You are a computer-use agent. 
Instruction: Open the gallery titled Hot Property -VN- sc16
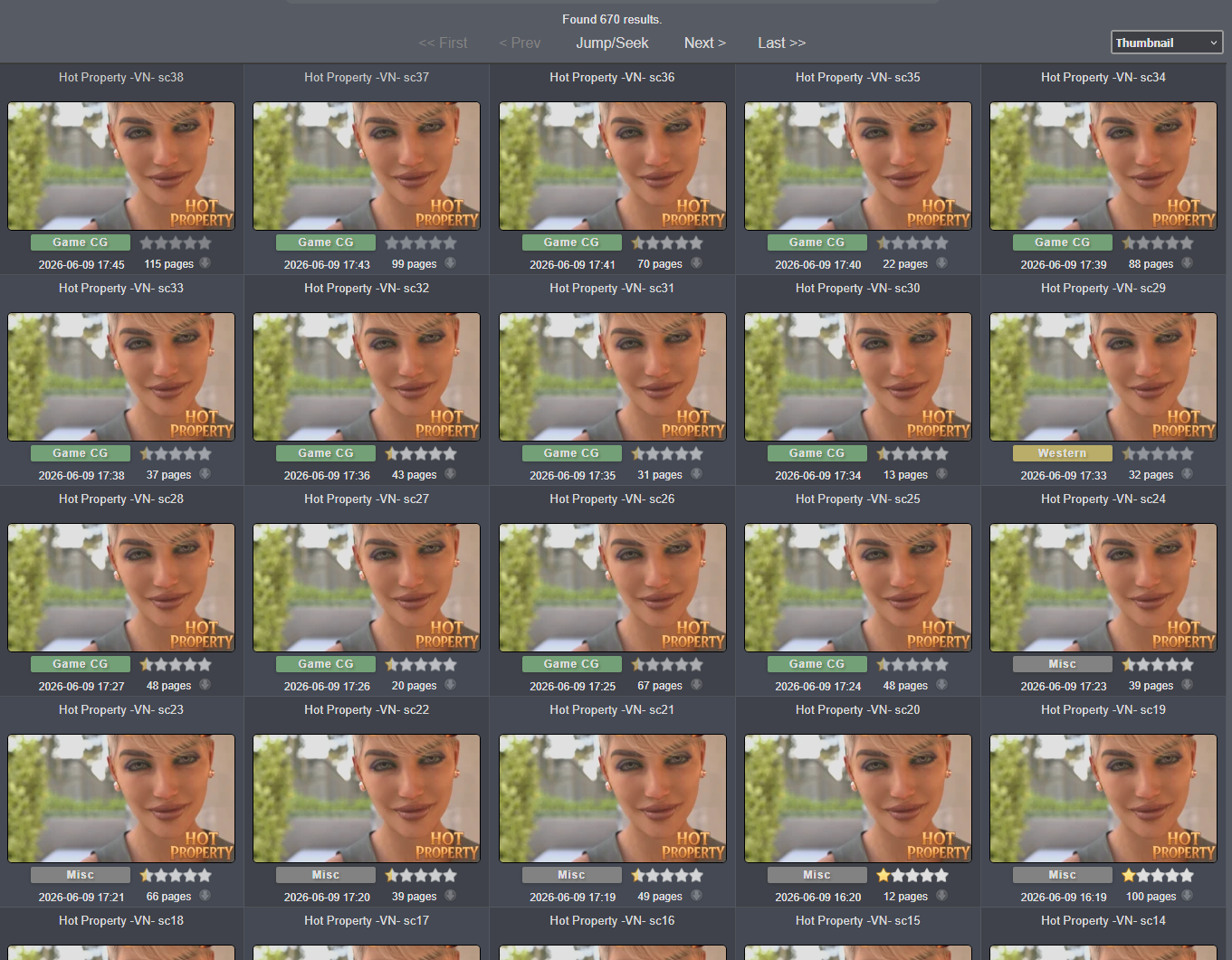(612, 921)
